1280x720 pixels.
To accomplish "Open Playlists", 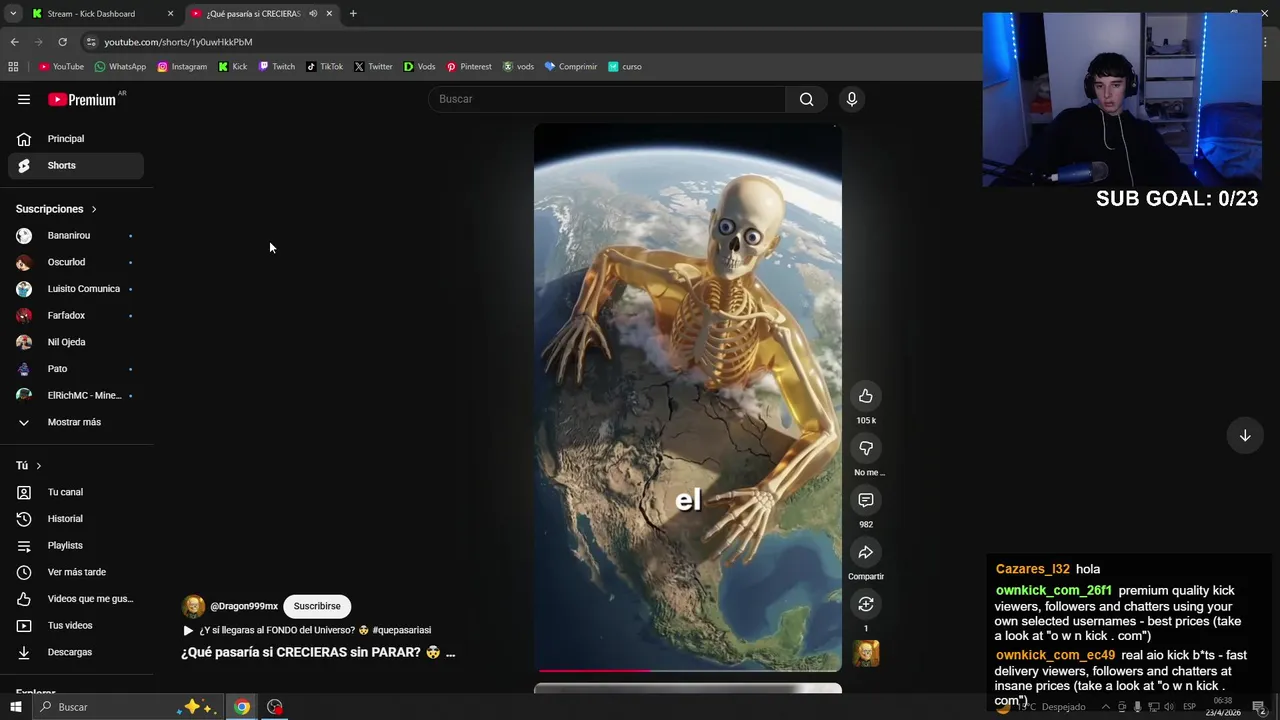I will click(x=76, y=546).
